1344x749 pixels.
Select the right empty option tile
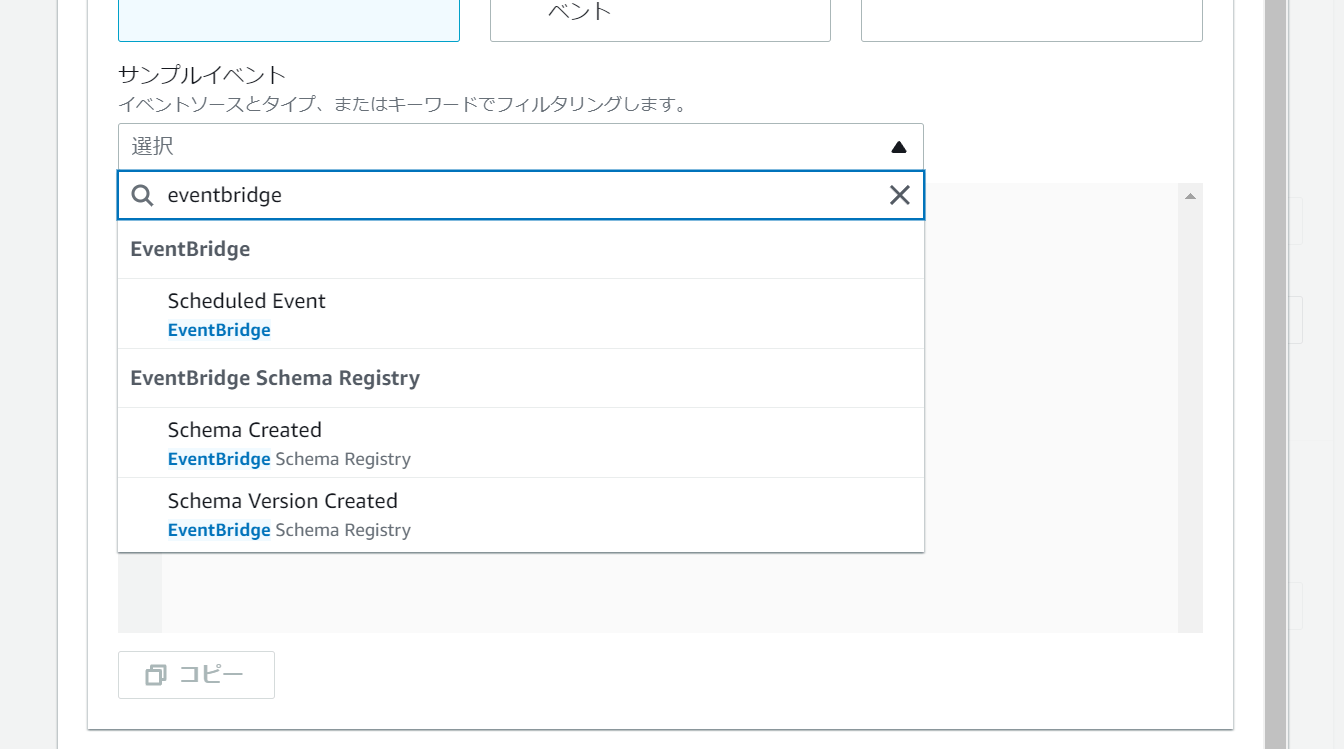point(1032,20)
